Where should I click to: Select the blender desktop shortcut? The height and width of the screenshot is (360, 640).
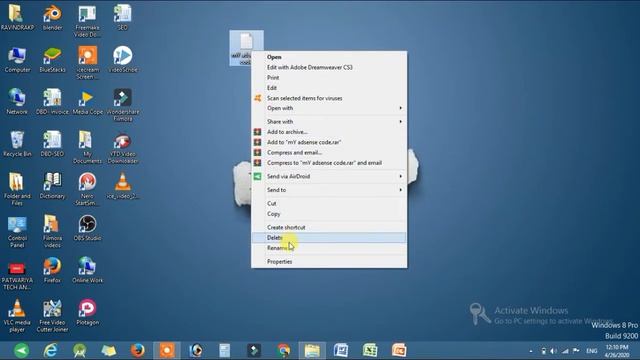tap(52, 18)
